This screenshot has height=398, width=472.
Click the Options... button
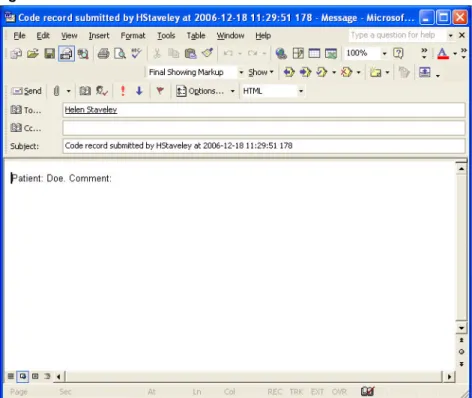click(200, 91)
